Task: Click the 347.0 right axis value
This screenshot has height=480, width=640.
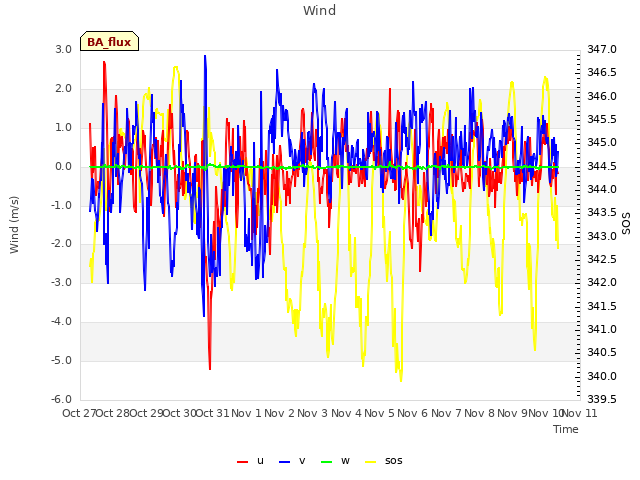Action: (x=602, y=49)
